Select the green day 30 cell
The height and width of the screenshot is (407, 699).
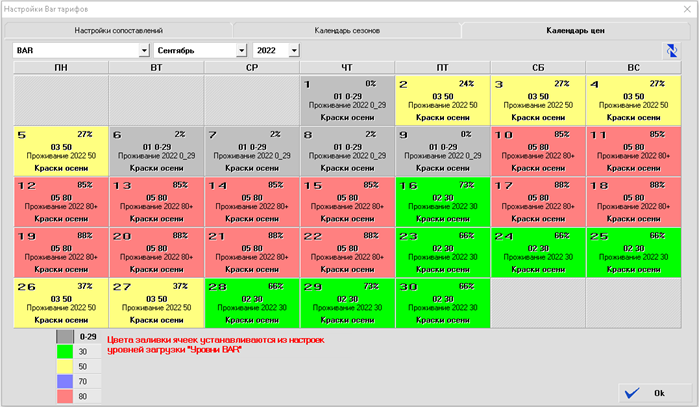pos(442,302)
